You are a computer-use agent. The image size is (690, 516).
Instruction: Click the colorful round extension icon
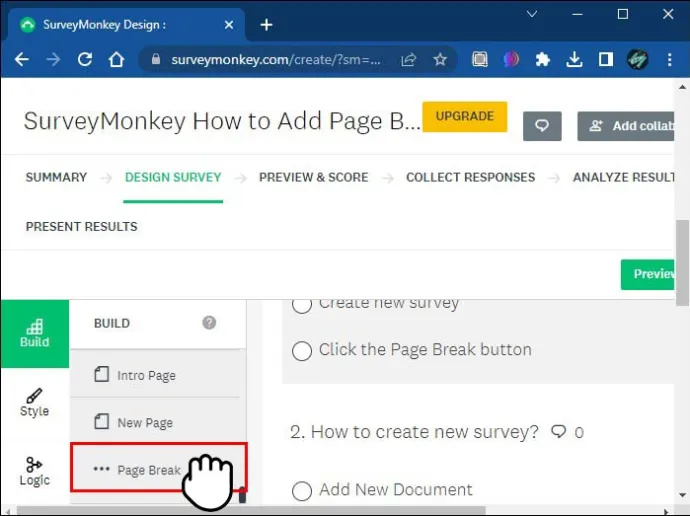tap(511, 59)
